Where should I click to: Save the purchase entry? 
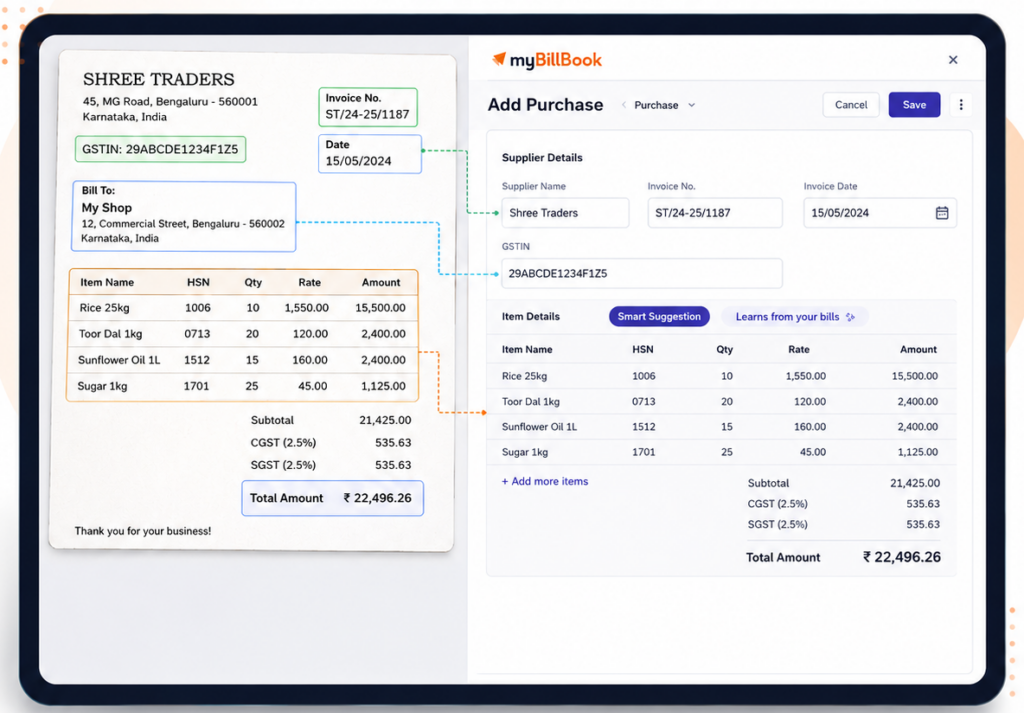914,104
